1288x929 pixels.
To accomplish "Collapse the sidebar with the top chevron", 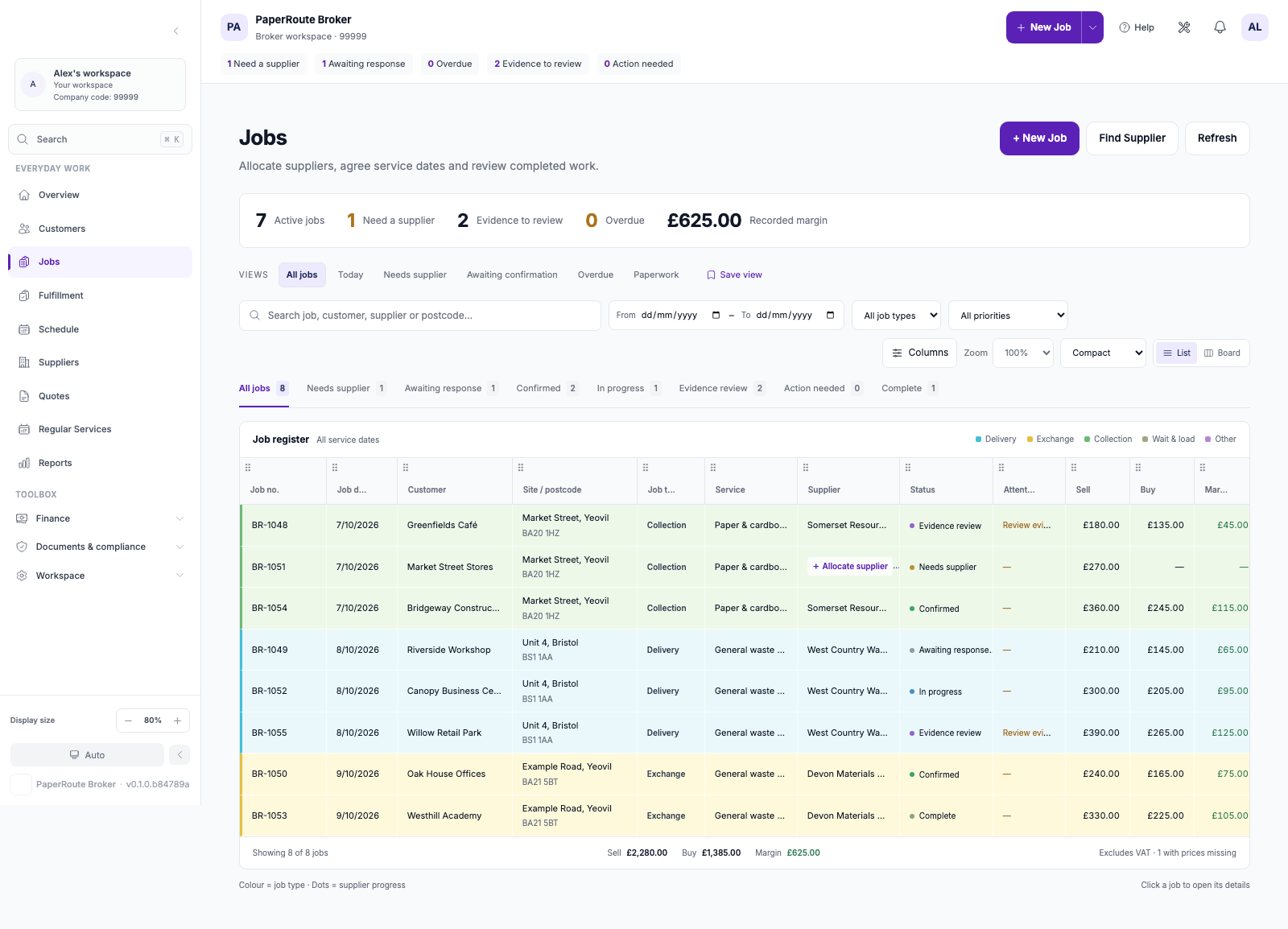I will click(x=175, y=31).
